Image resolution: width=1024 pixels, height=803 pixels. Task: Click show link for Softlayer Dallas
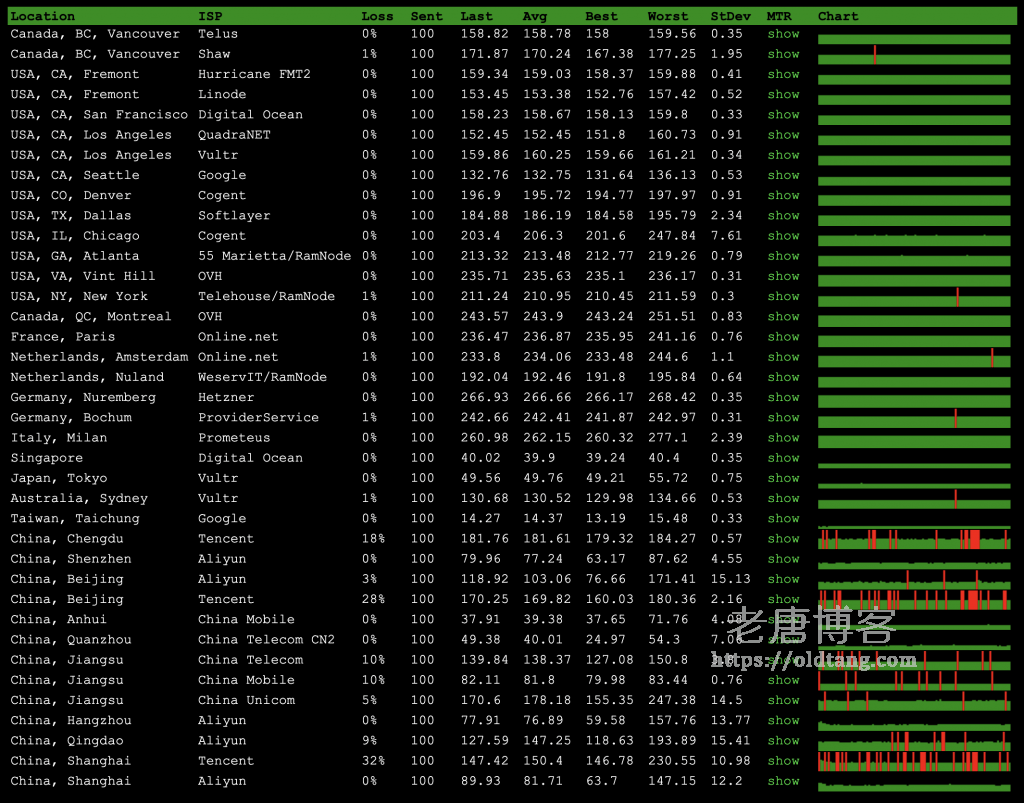(783, 215)
